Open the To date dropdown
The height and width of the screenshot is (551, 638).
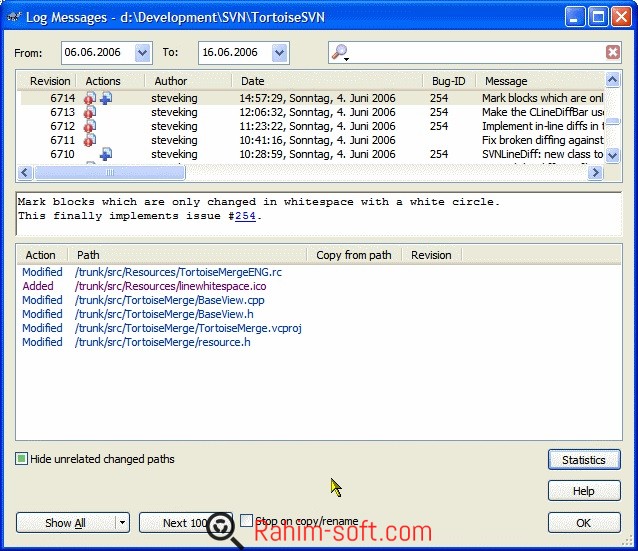click(x=280, y=52)
